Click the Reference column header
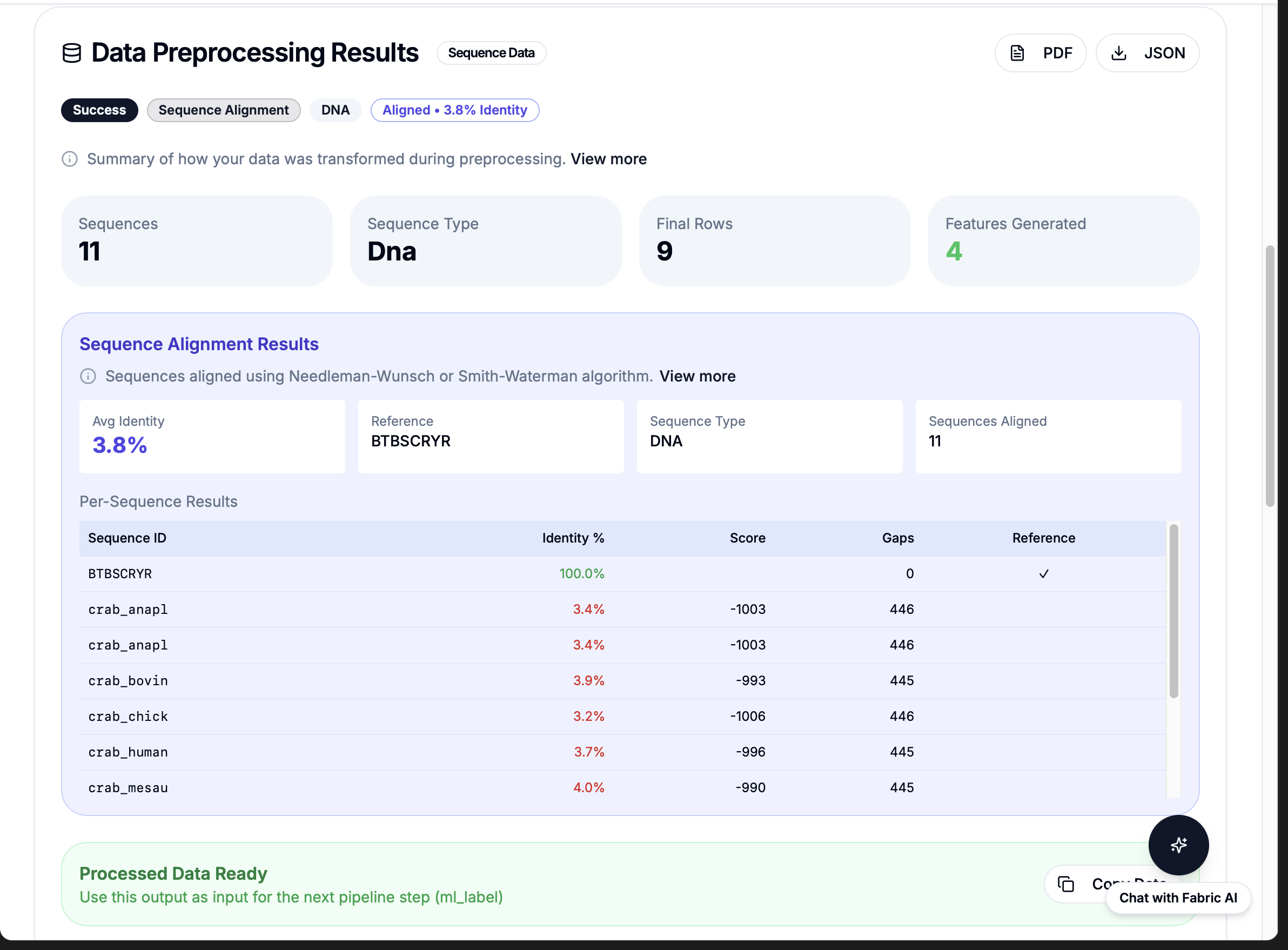The image size is (1288, 950). point(1044,538)
